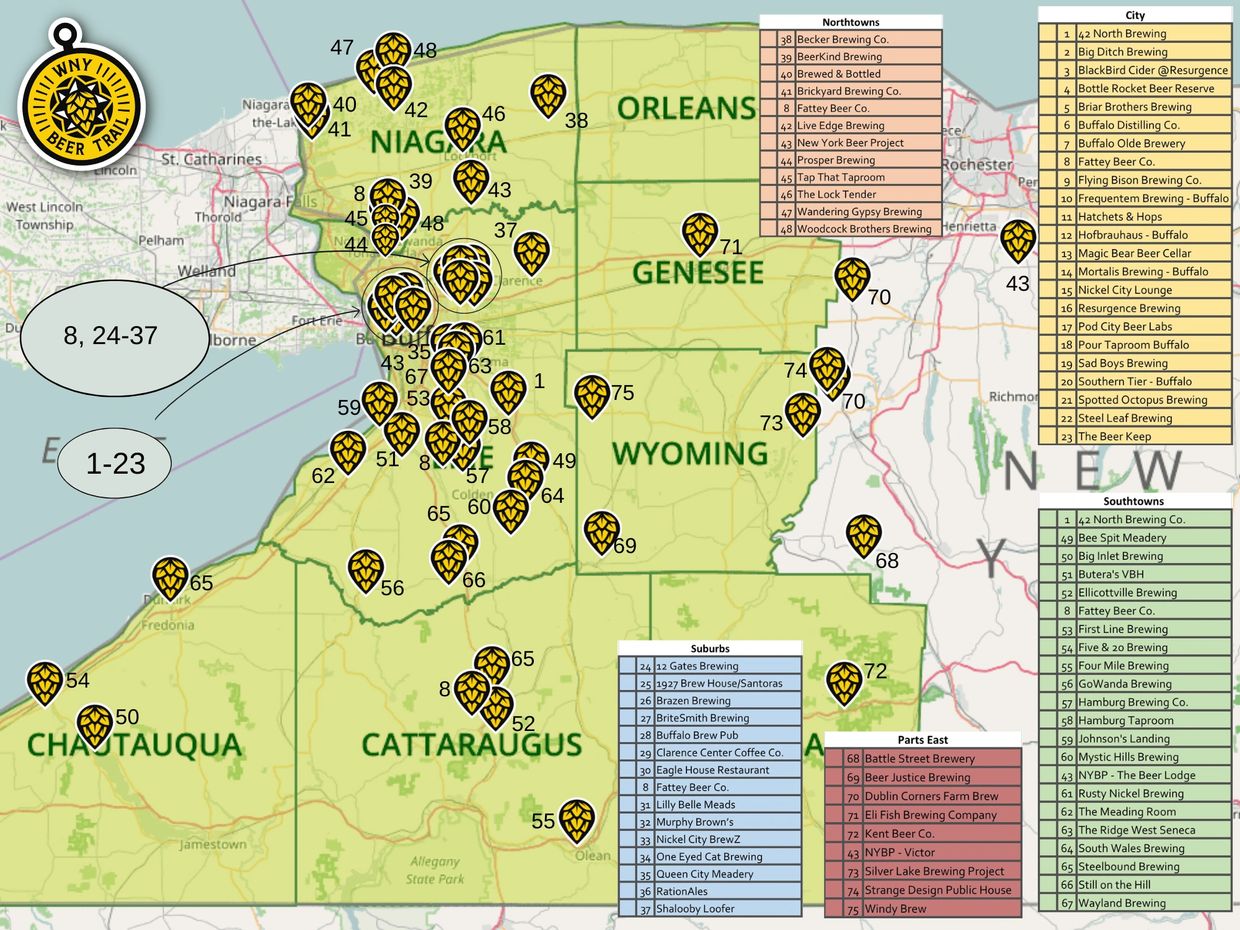The width and height of the screenshot is (1240, 930).
Task: Open the hop pin labeled 66
Action: point(449,561)
